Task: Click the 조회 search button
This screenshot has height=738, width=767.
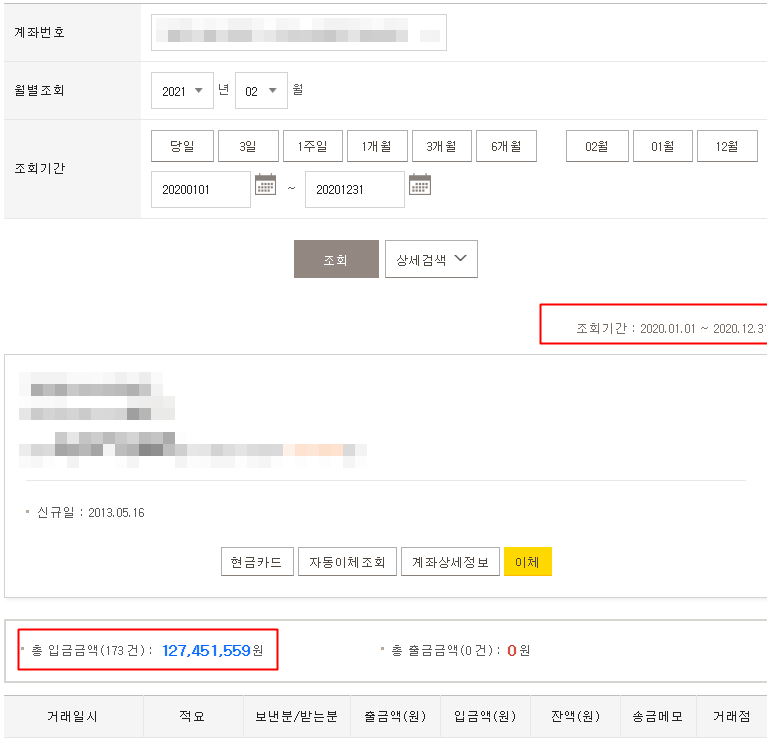Action: pyautogui.click(x=336, y=259)
